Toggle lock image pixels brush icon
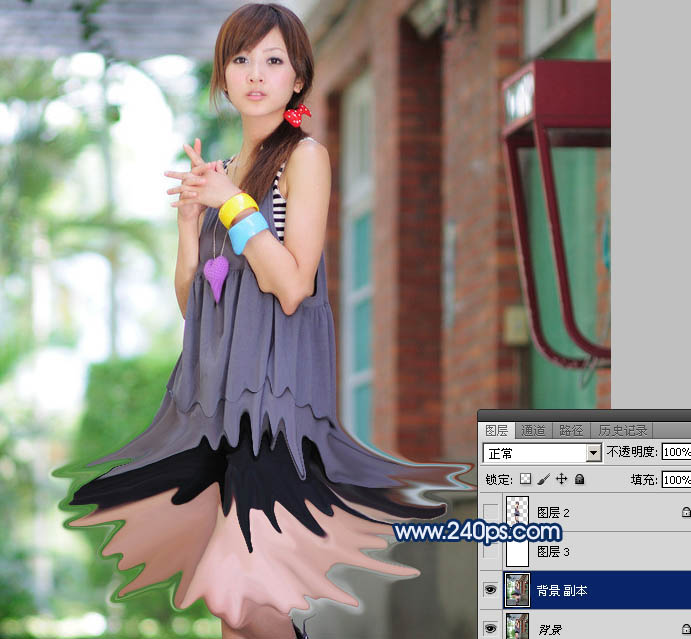This screenshot has width=691, height=639. point(544,479)
